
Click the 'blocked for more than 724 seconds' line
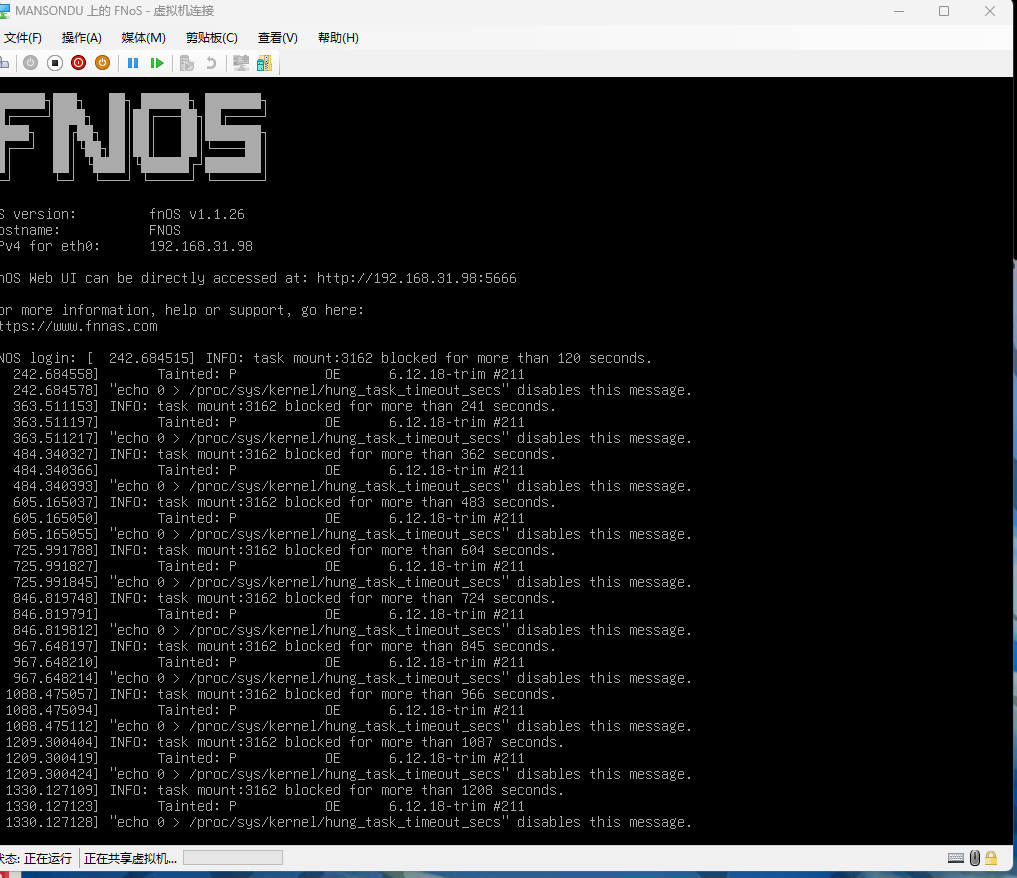pyautogui.click(x=285, y=598)
